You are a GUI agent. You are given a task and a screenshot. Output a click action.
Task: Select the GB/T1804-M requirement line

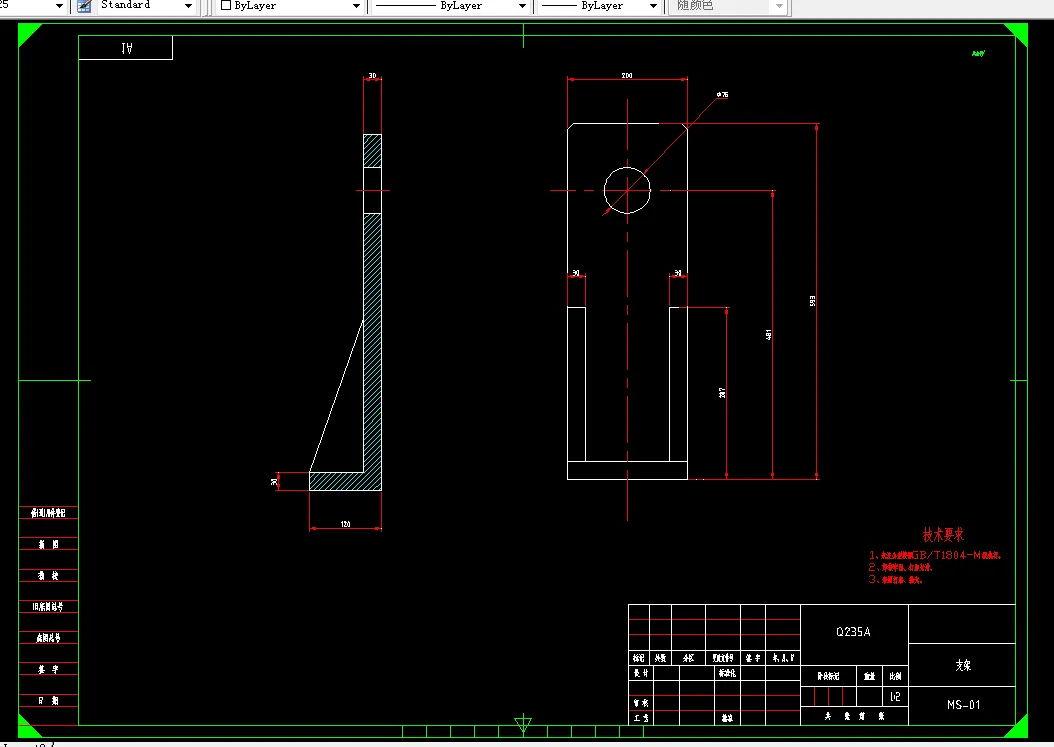[x=935, y=555]
